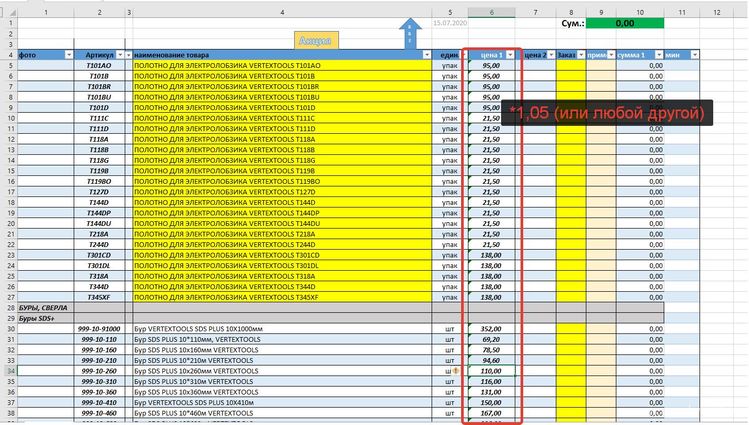The image size is (749, 425).
Task: Select column header 2
Action: pos(99,12)
